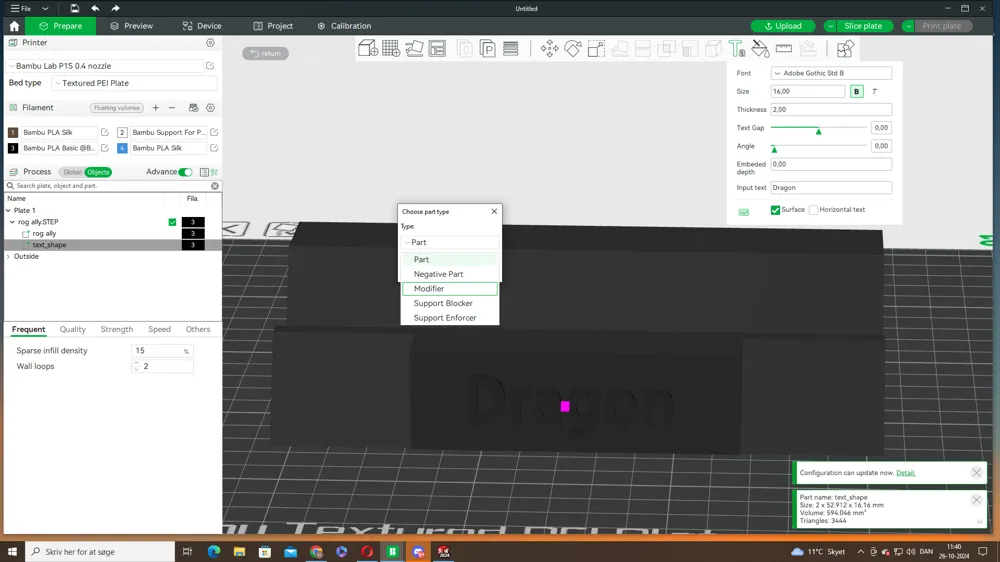Click the Add plate grid icon
Screen dimensions: 1000x562
pyautogui.click(x=391, y=48)
